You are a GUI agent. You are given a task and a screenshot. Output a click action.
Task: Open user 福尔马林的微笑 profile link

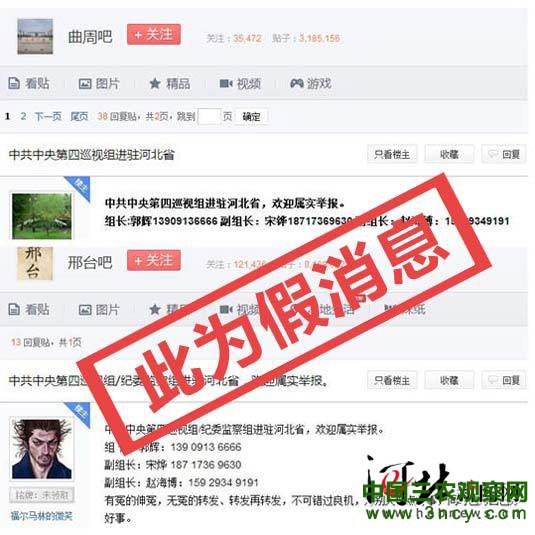tap(42, 516)
